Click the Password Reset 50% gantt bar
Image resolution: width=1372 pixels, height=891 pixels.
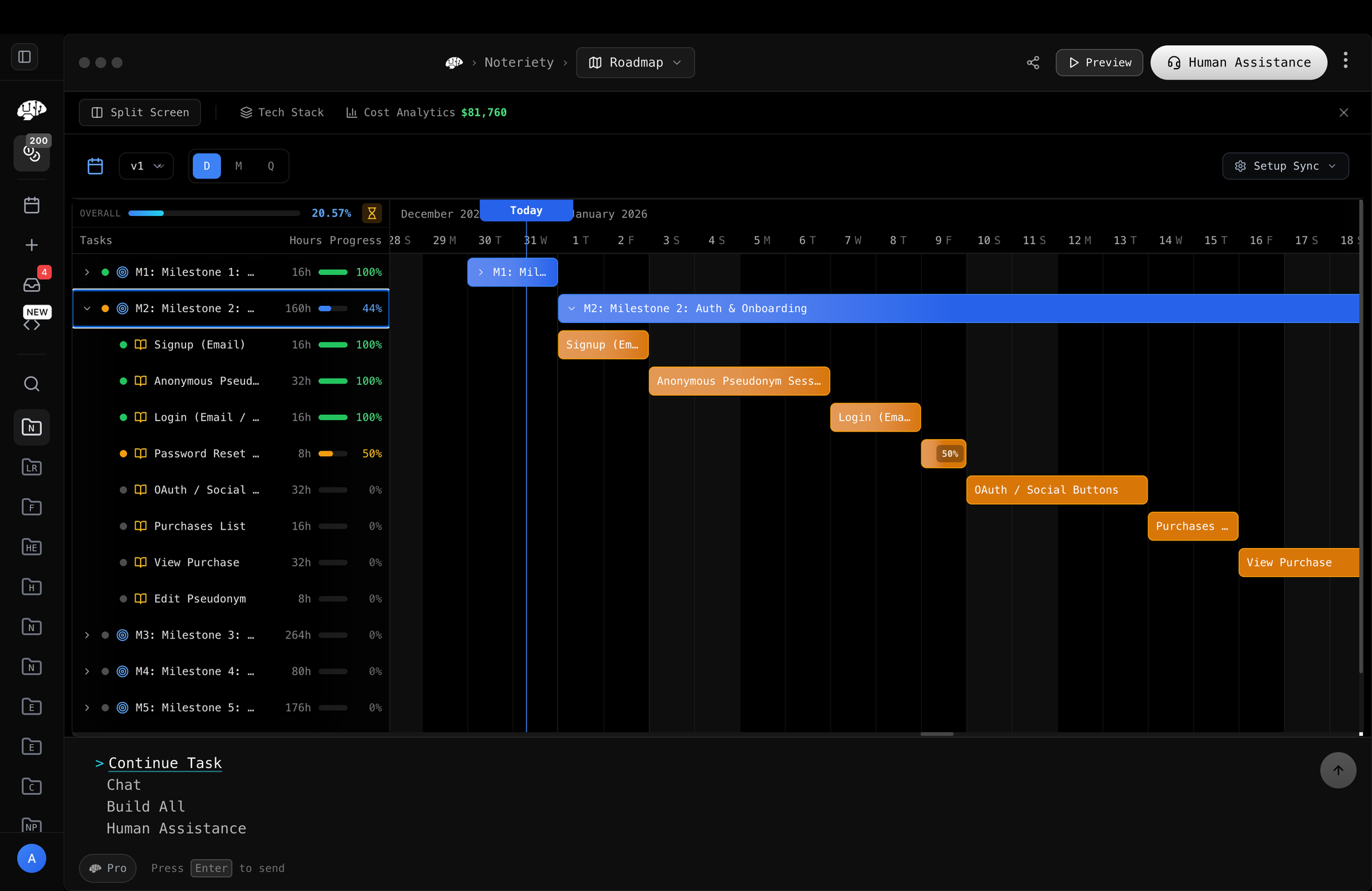coord(943,453)
